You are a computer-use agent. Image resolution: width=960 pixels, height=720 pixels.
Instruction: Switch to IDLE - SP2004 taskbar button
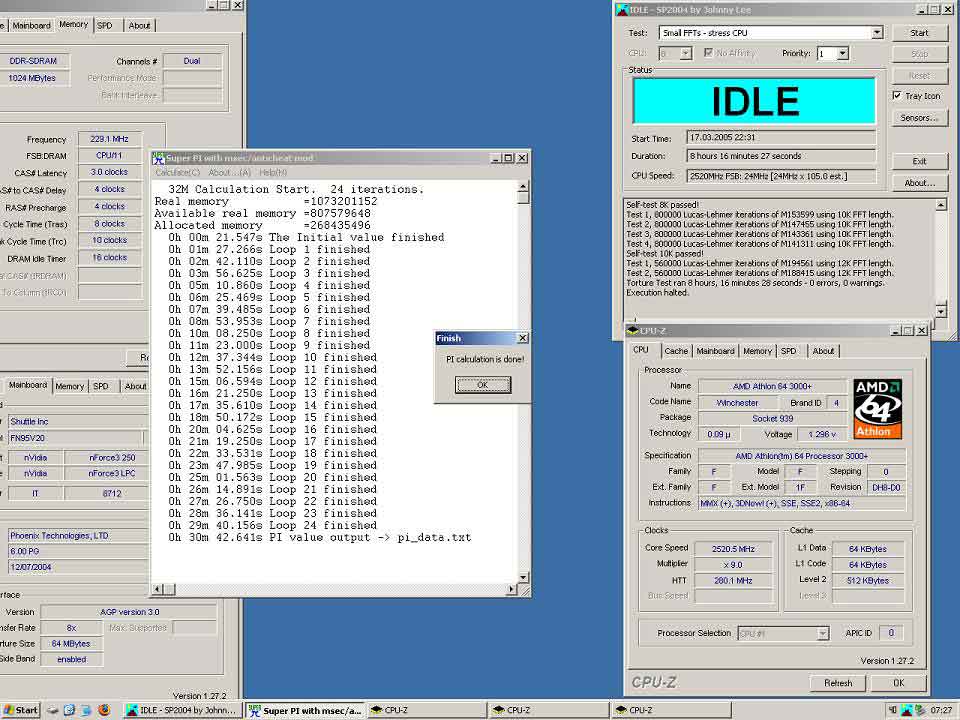click(182, 710)
